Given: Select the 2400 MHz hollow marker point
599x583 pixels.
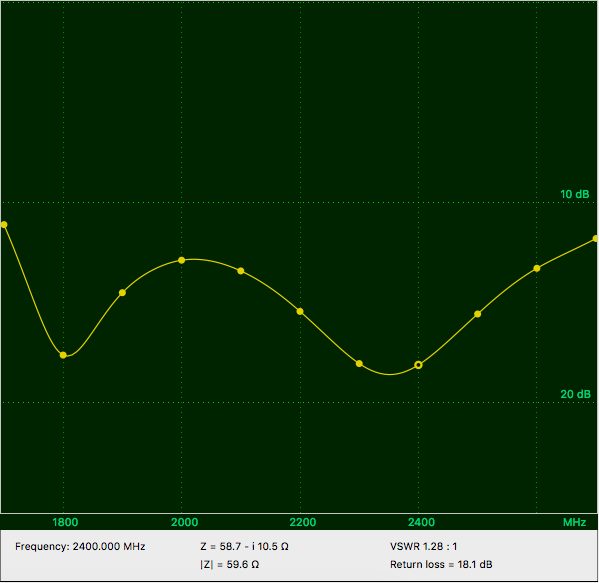Looking at the screenshot, I should [418, 365].
